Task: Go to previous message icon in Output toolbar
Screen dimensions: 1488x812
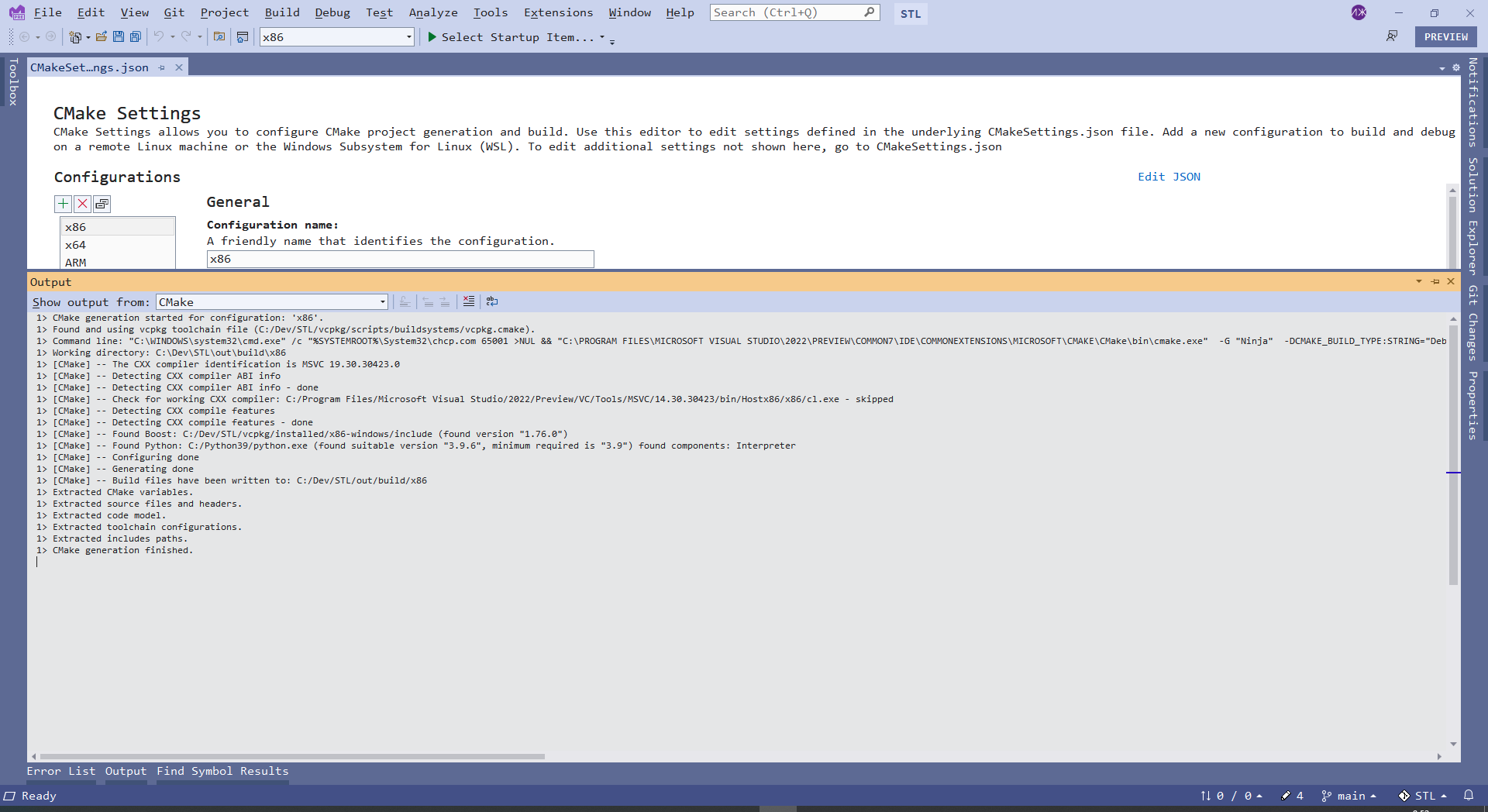Action: click(428, 301)
